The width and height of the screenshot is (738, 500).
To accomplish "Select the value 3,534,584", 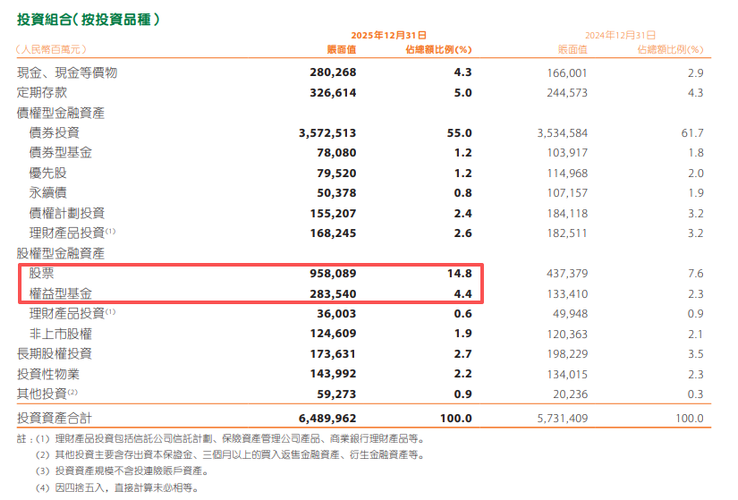I will point(562,133).
